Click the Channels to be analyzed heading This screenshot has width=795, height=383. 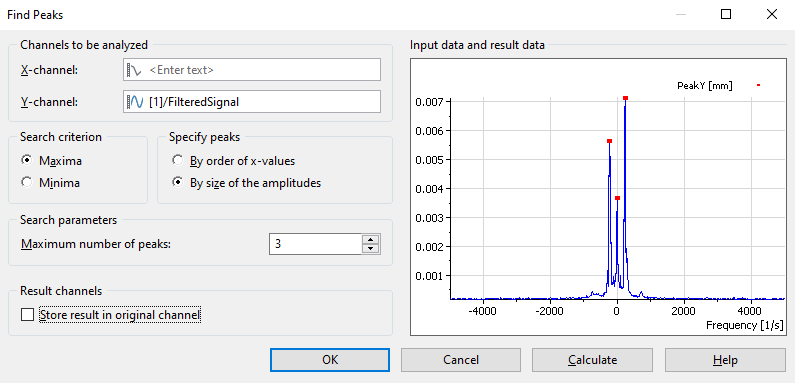84,45
